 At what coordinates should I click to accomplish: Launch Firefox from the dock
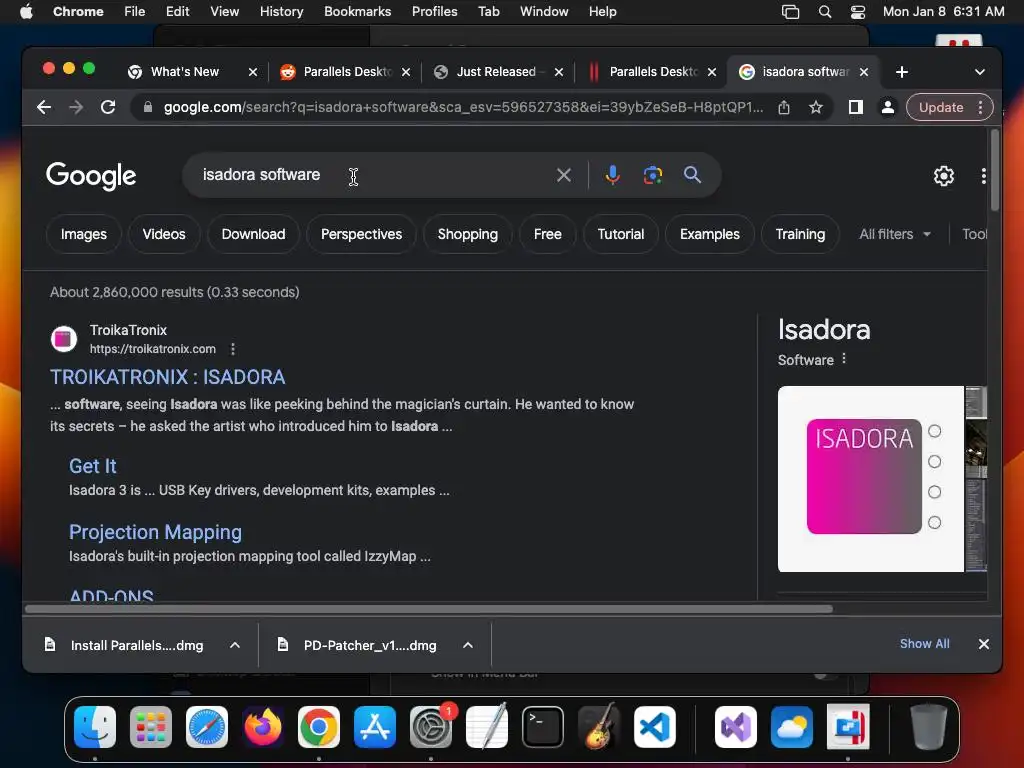pos(263,726)
